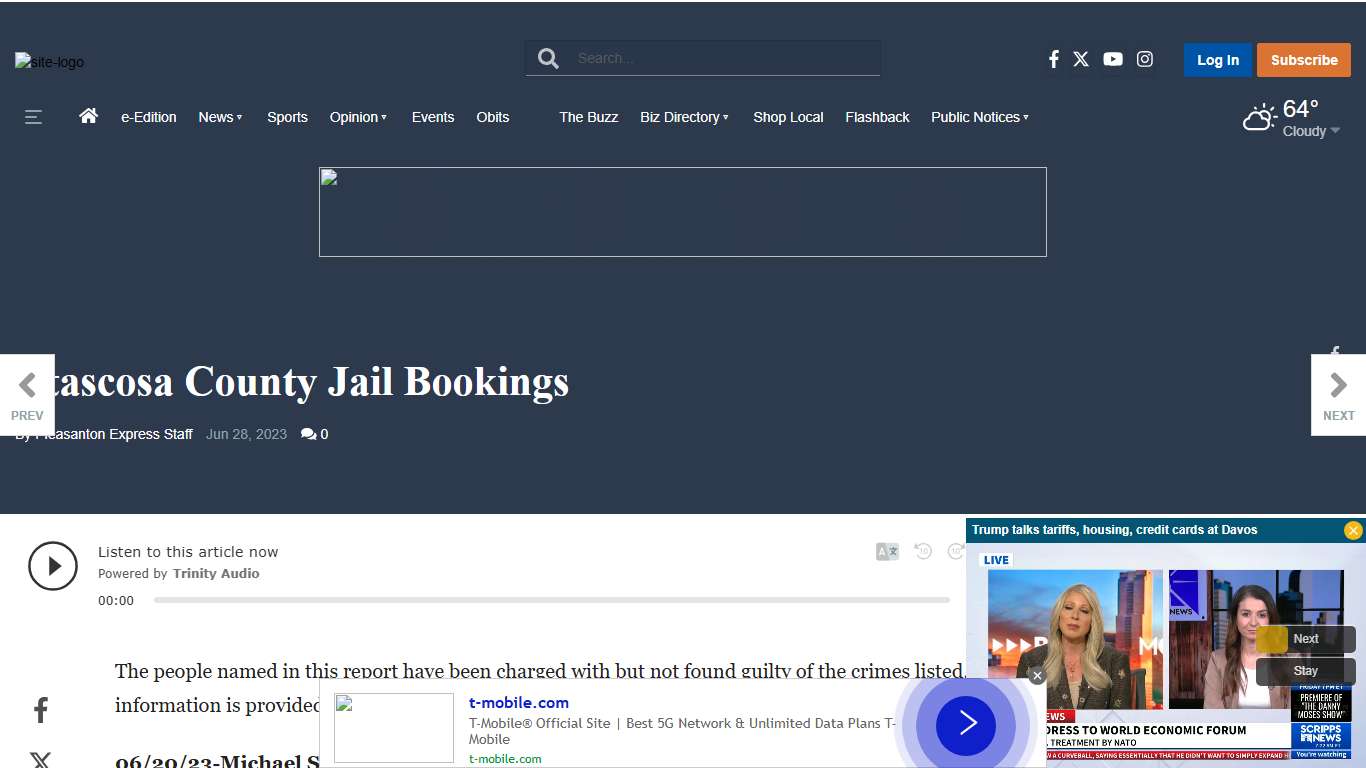Open the Instagram icon in header
The image size is (1366, 768).
[1145, 59]
